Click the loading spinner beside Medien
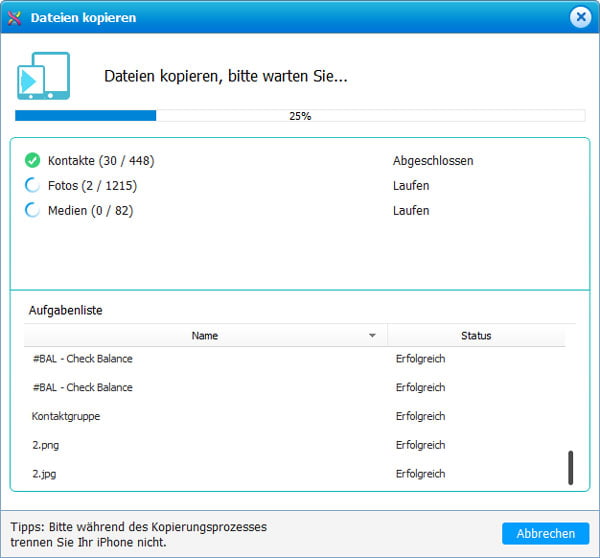Viewport: 600px width, 558px height. coord(32,210)
